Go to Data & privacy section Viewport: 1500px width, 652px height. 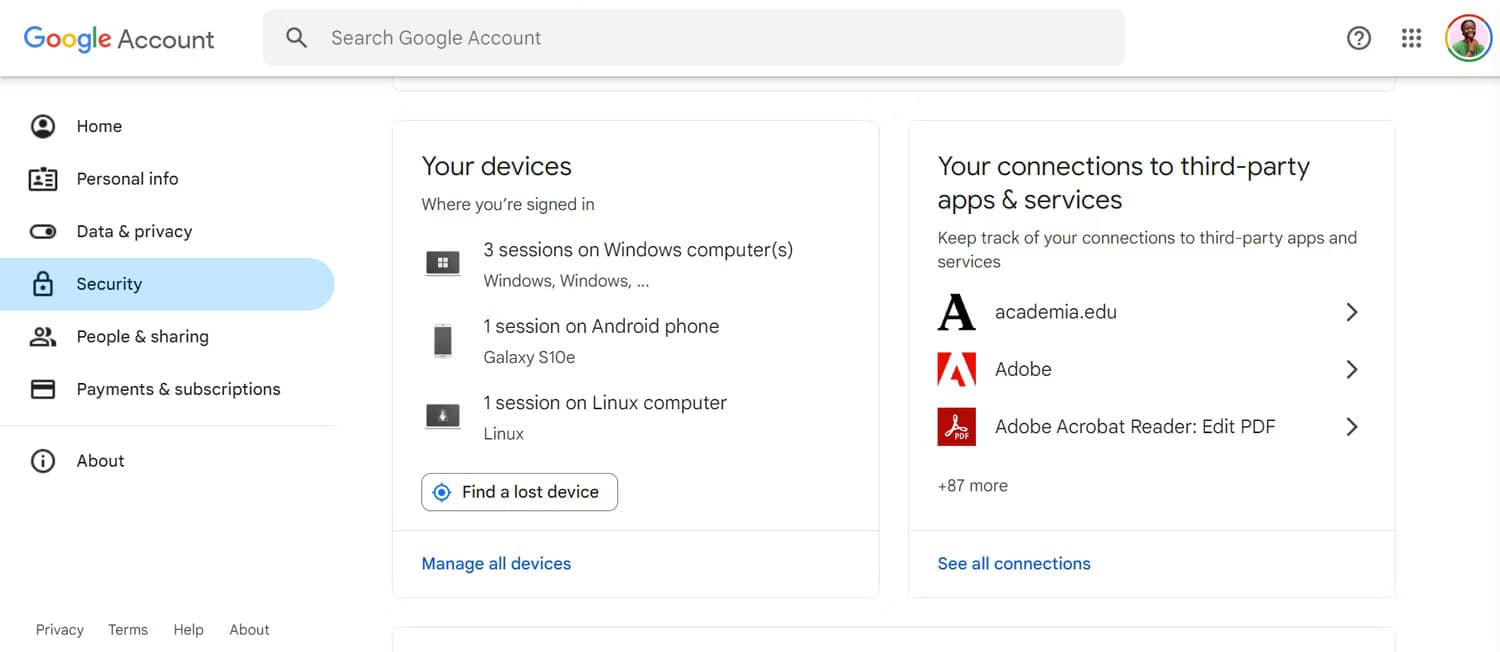coord(134,231)
